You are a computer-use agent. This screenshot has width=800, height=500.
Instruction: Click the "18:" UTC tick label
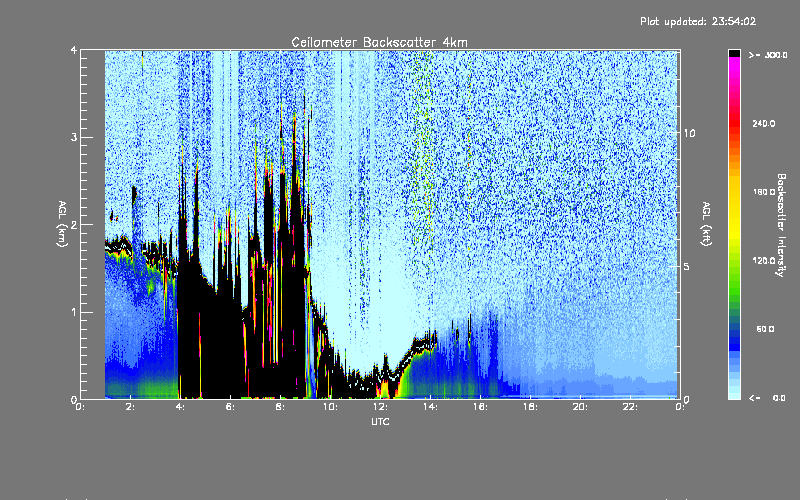[530, 407]
